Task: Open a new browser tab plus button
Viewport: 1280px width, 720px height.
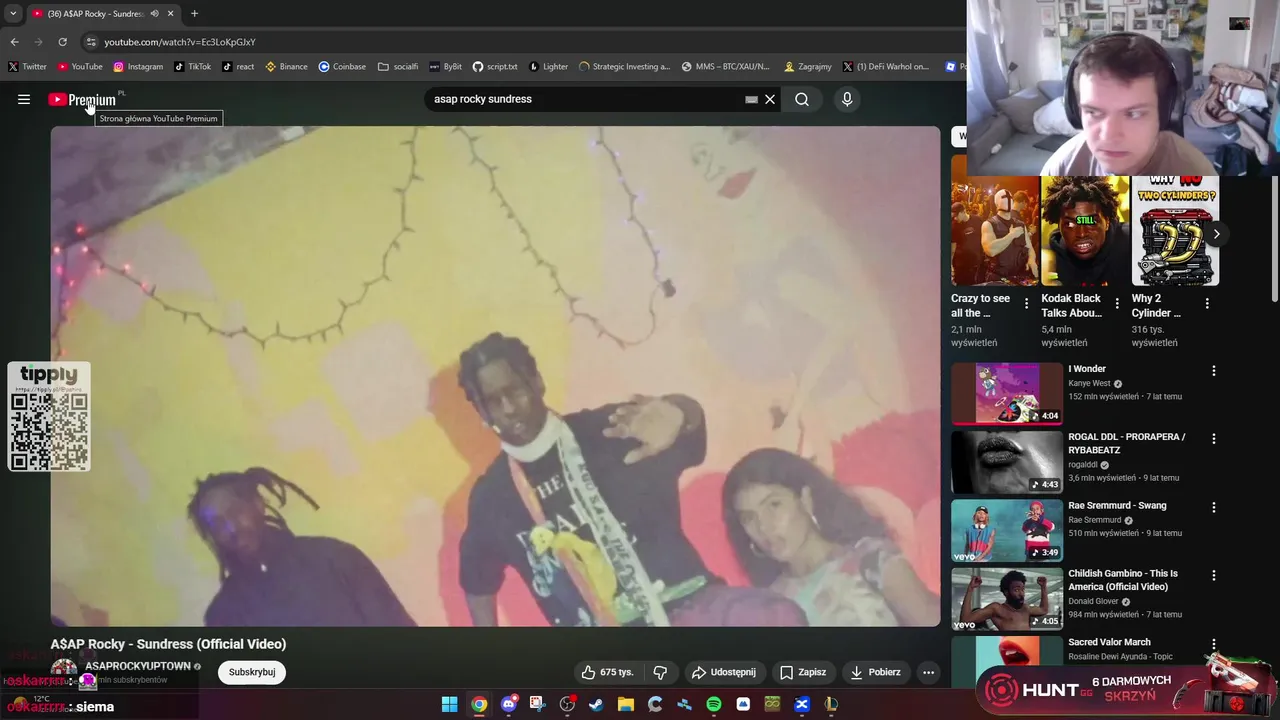Action: point(194,14)
